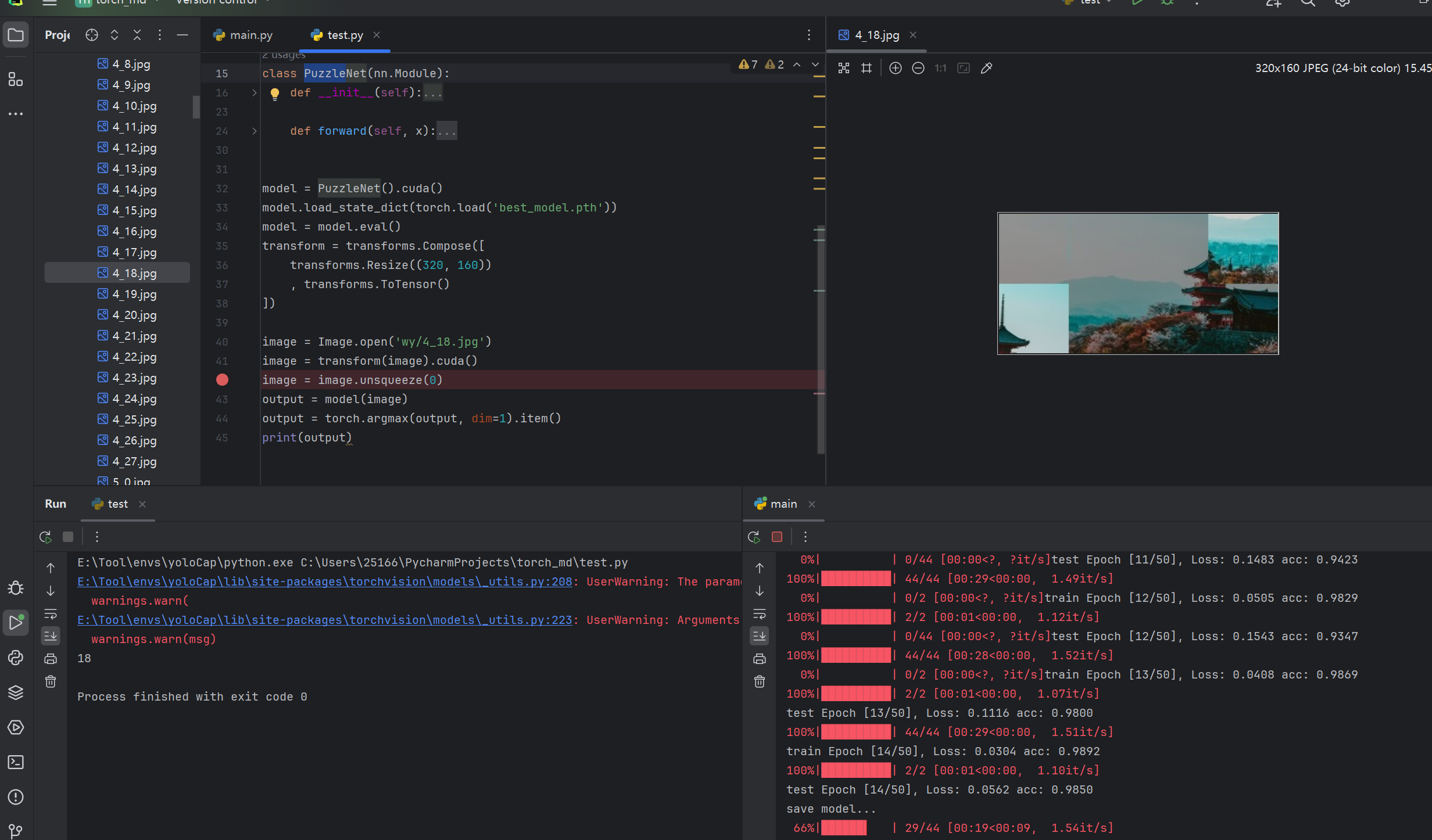Image resolution: width=1432 pixels, height=840 pixels.
Task: Go to previous highlighted error arrow
Action: coord(797,64)
